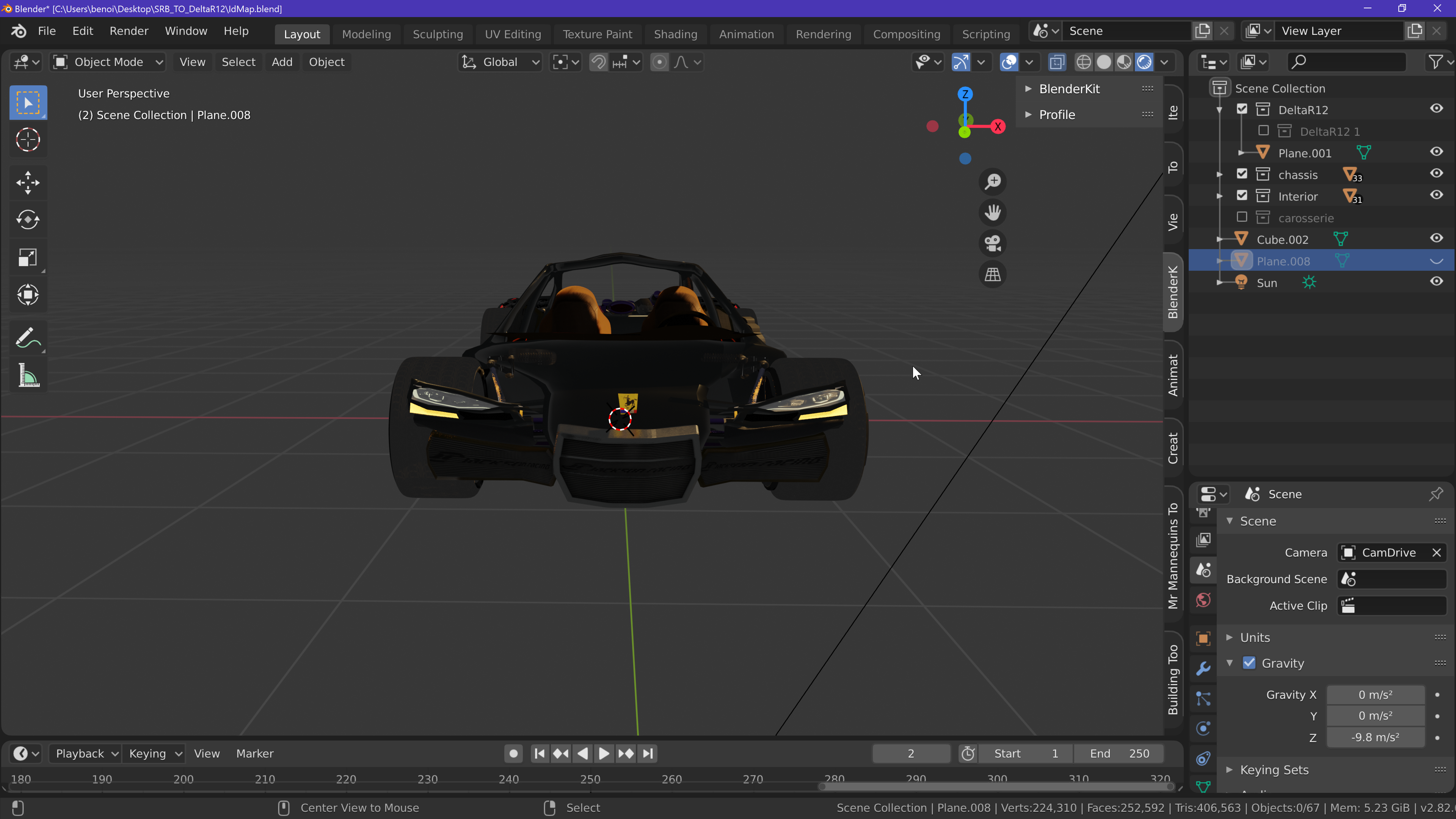Open the Object Mode dropdown
Image resolution: width=1456 pixels, height=819 pixels.
108,62
